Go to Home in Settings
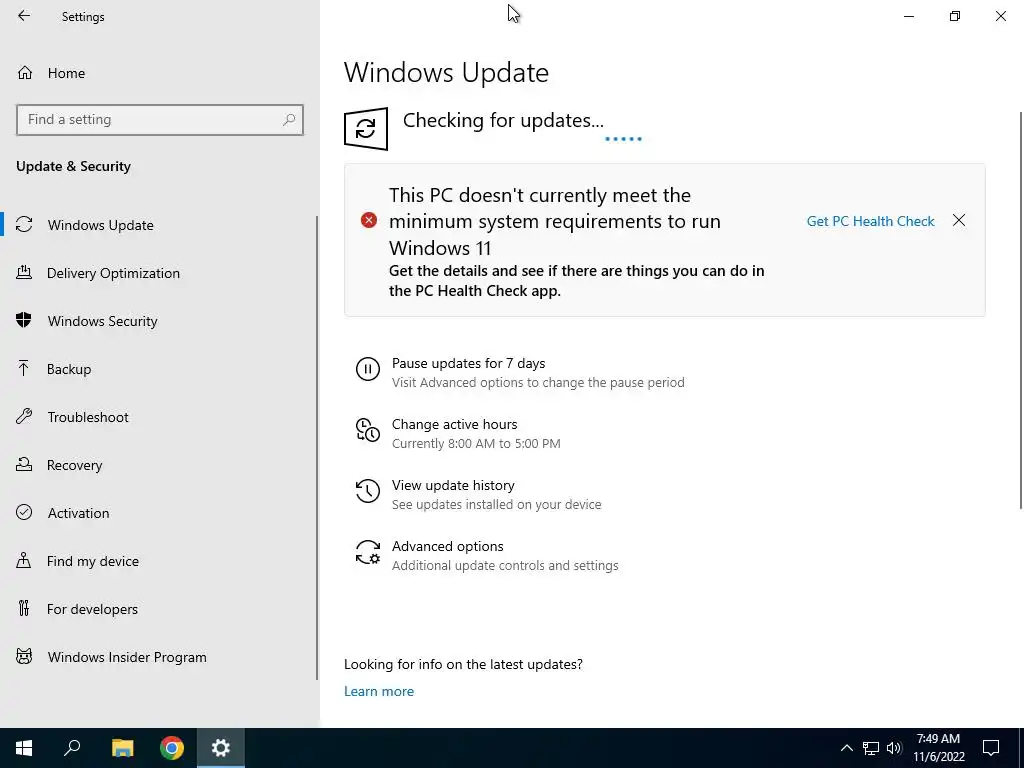Viewport: 1024px width, 768px height. [66, 72]
